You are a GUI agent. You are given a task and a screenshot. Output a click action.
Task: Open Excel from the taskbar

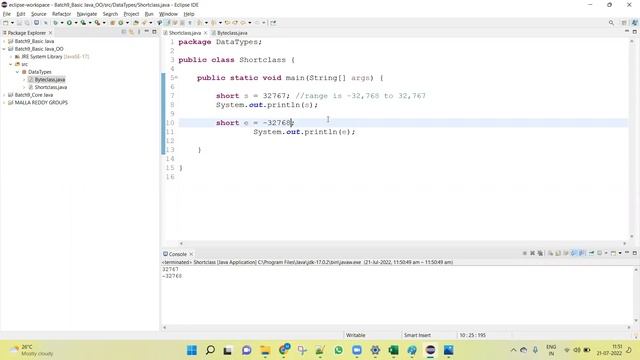point(393,350)
